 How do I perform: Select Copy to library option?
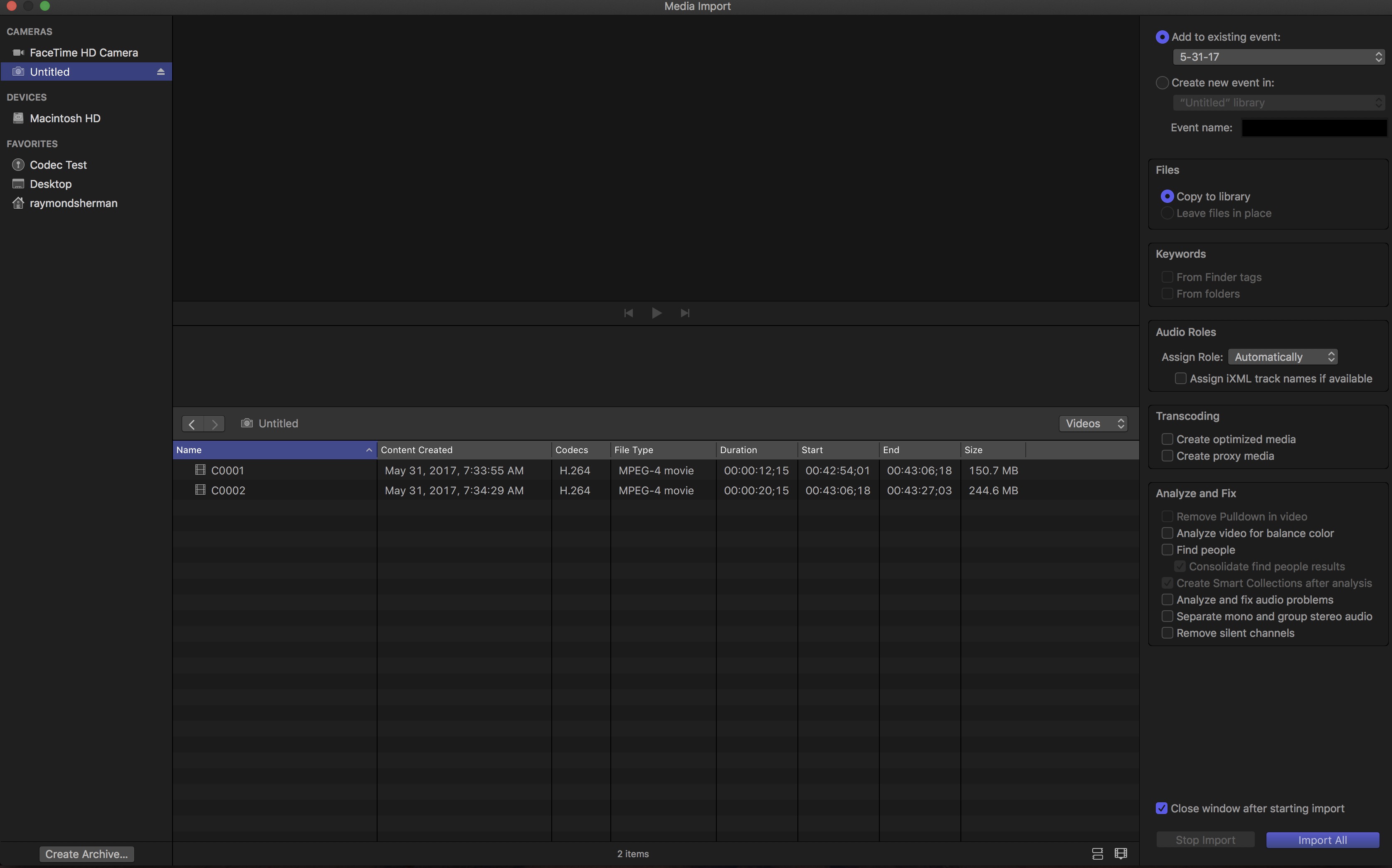coord(1167,196)
